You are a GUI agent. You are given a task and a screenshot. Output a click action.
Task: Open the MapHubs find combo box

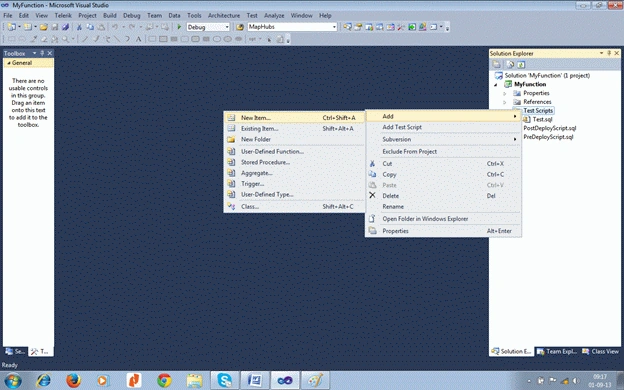click(x=292, y=27)
